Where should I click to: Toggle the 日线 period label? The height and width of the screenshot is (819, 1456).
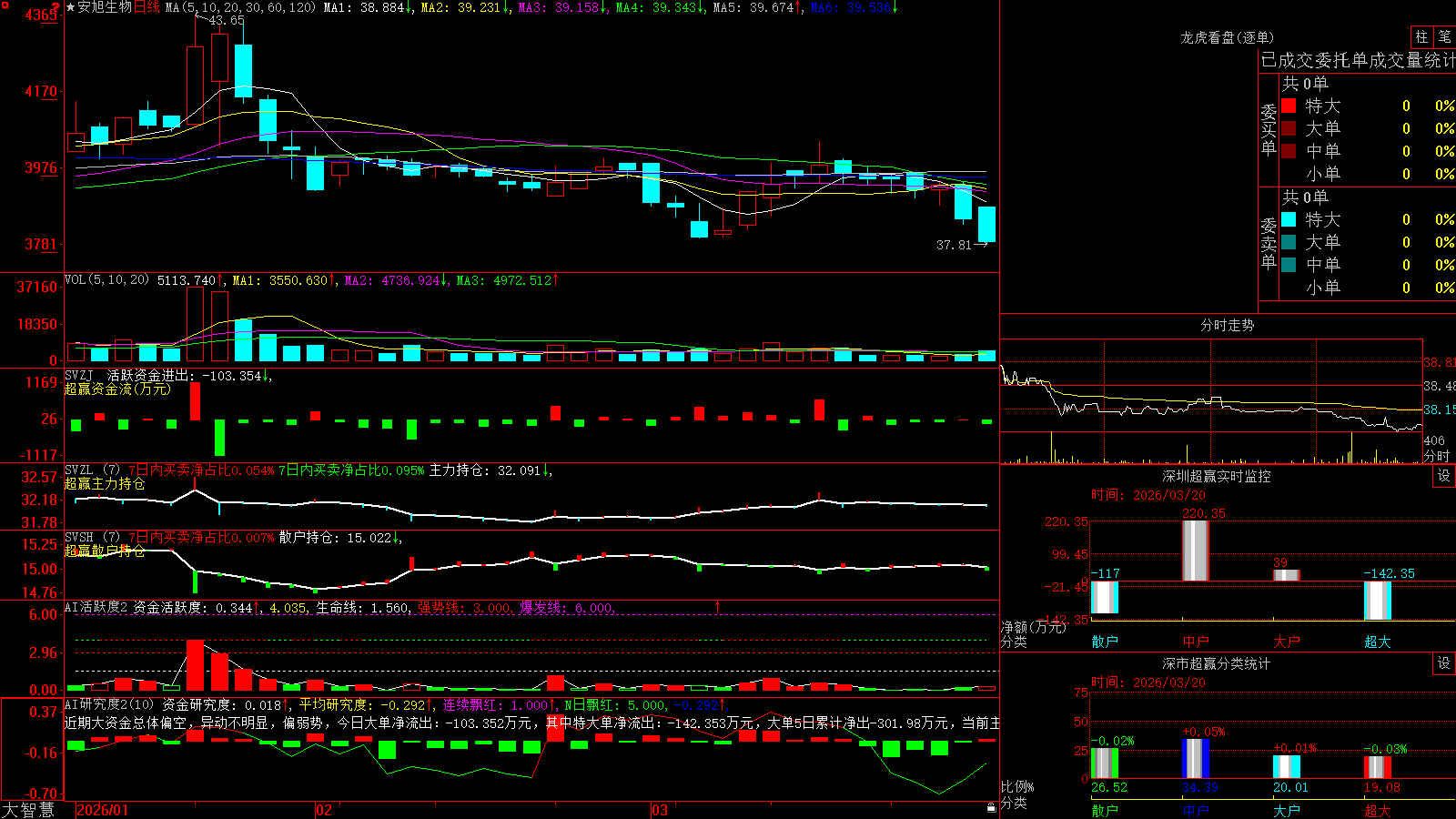[x=147, y=7]
